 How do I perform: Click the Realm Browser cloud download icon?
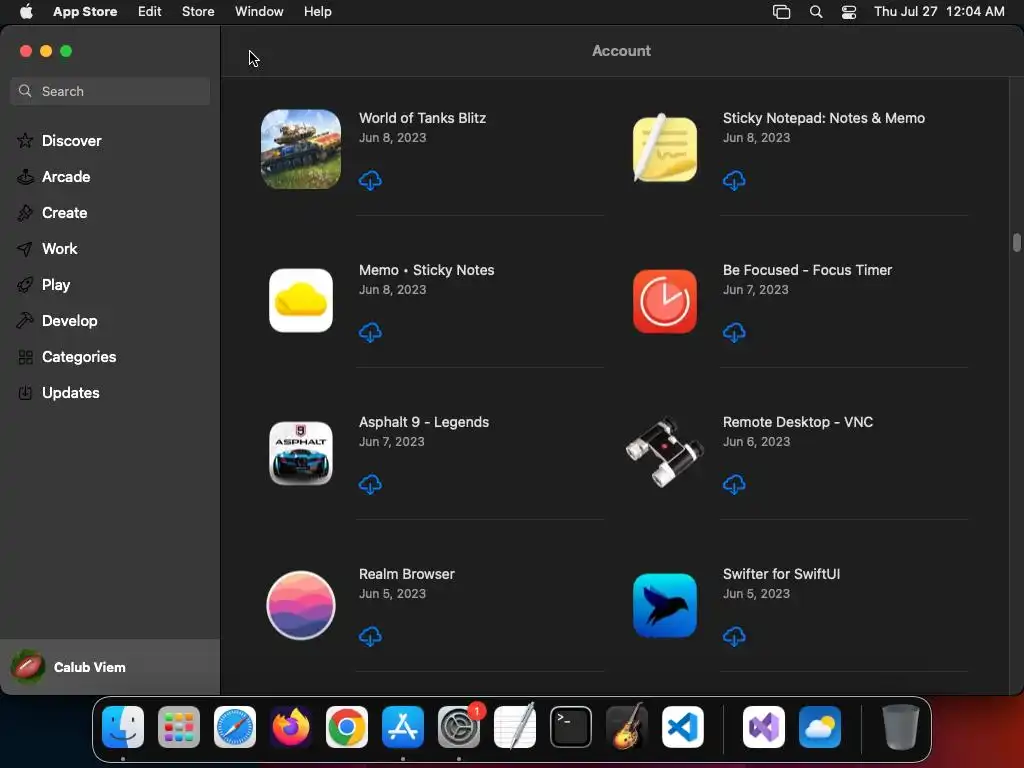pos(370,637)
